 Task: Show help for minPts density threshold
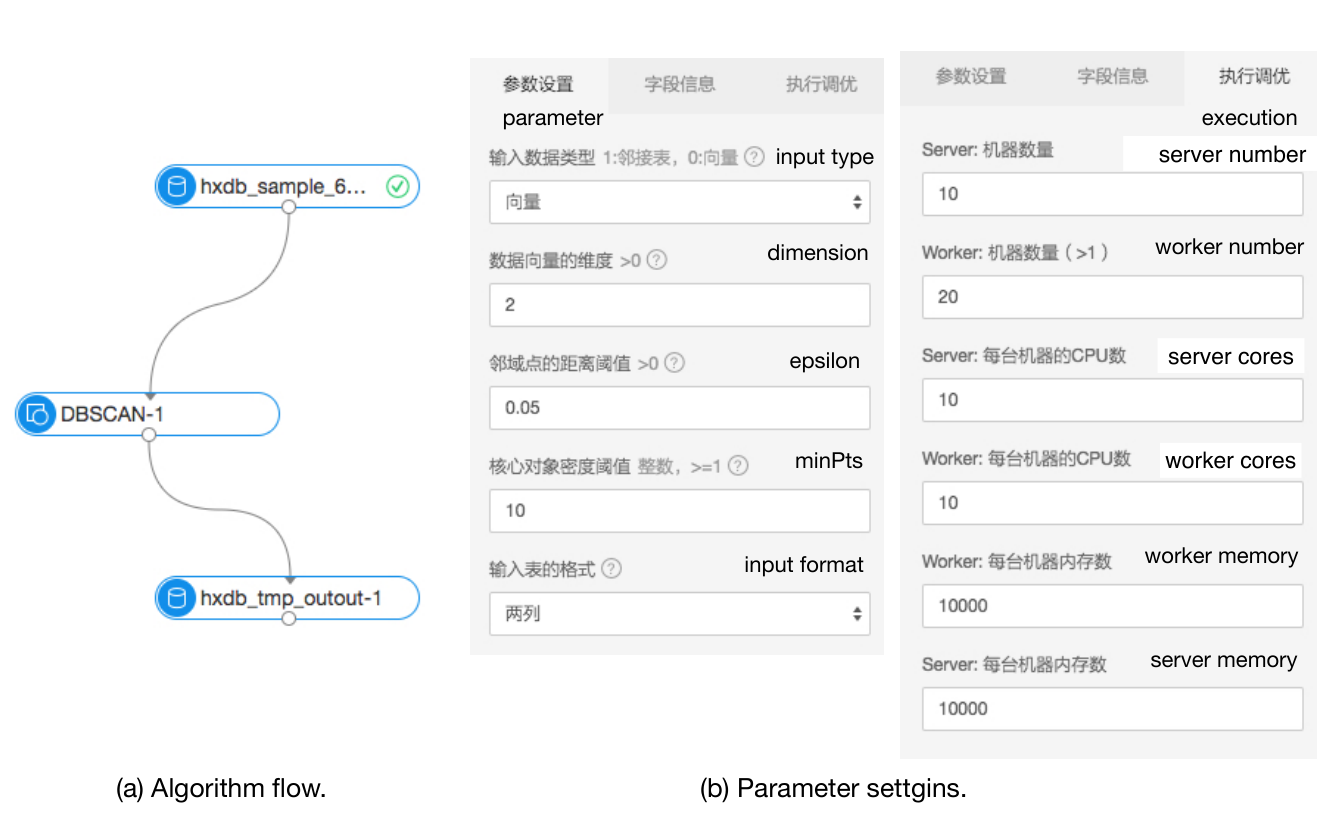(x=738, y=466)
